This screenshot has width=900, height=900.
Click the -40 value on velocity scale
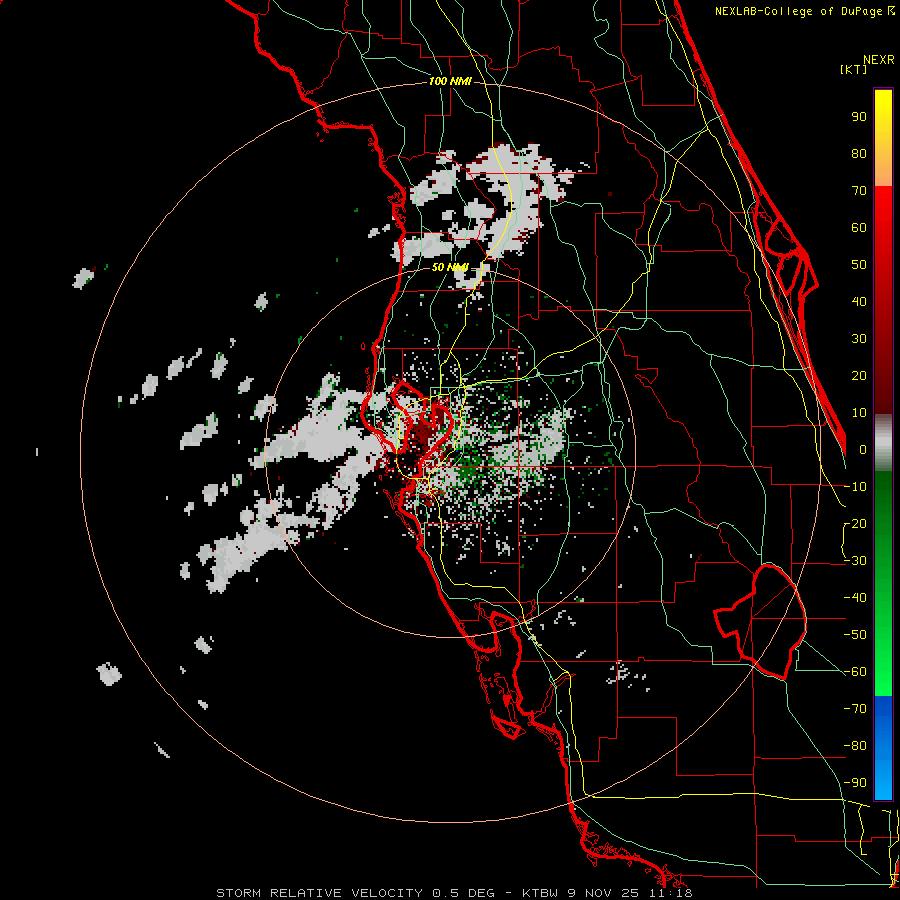[x=855, y=598]
